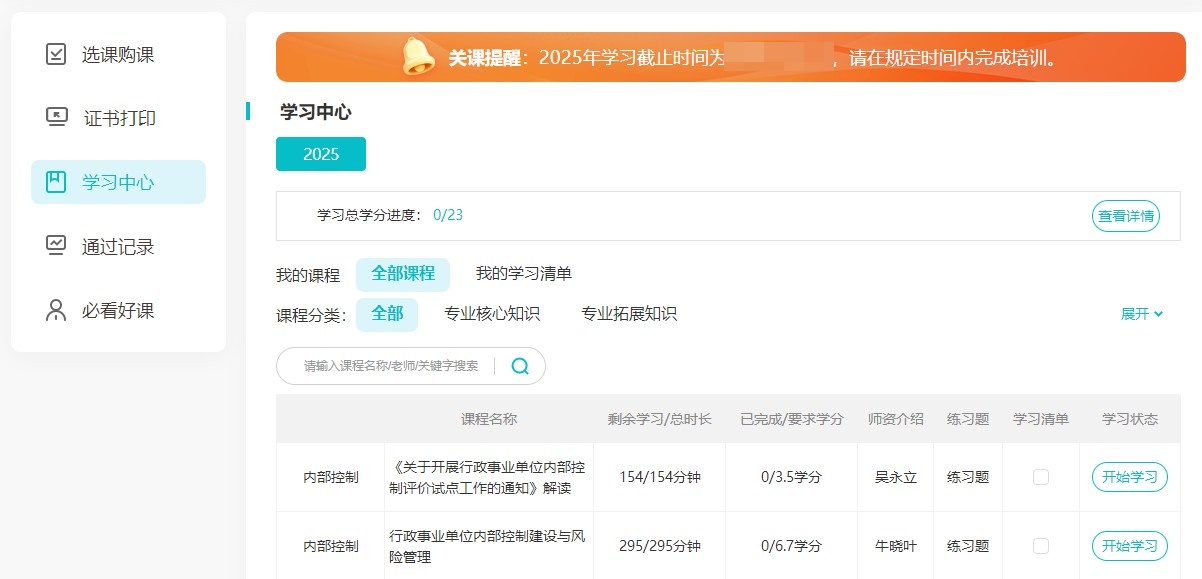1202x579 pixels.
Task: Select the 2025 year tab
Action: coord(321,154)
